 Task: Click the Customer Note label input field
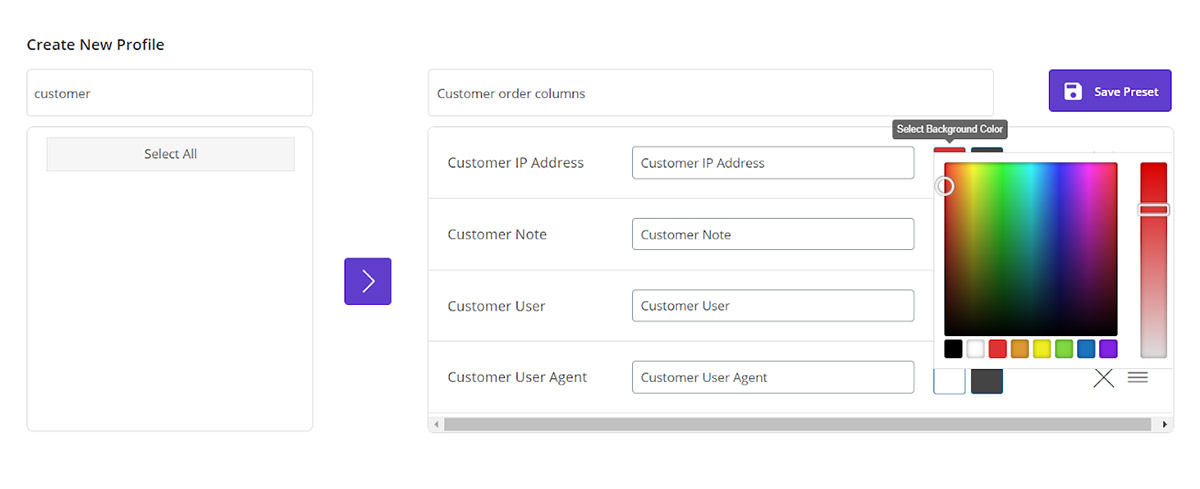pyautogui.click(x=772, y=234)
